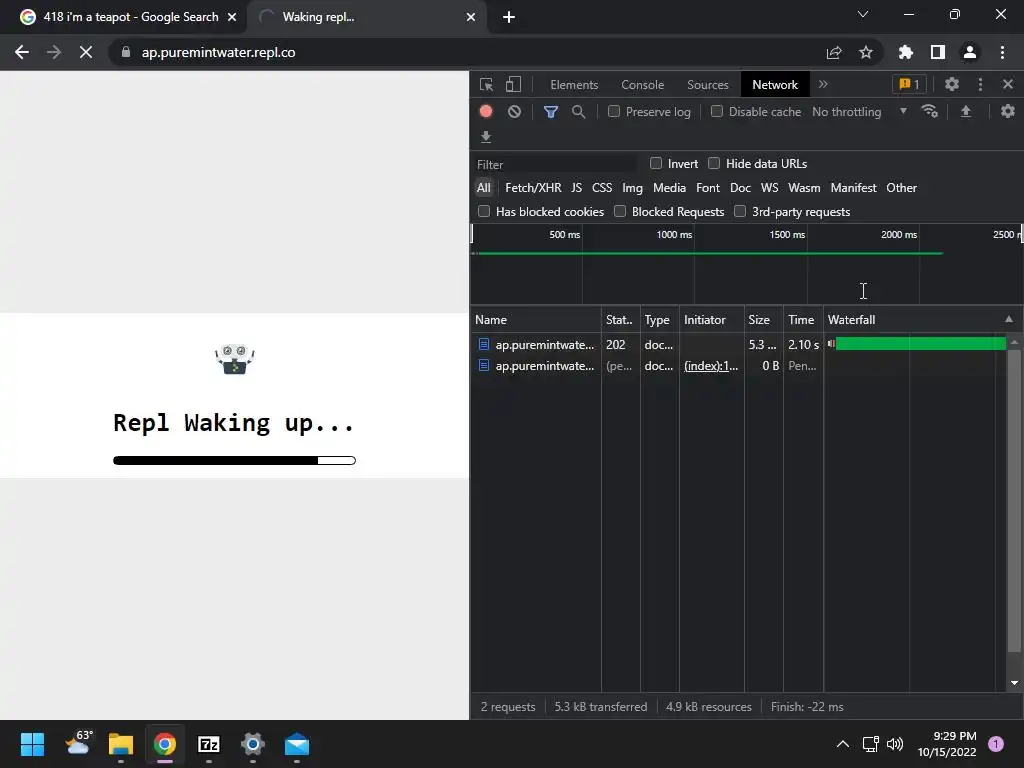Toggle the network filter funnel icon

coord(551,112)
